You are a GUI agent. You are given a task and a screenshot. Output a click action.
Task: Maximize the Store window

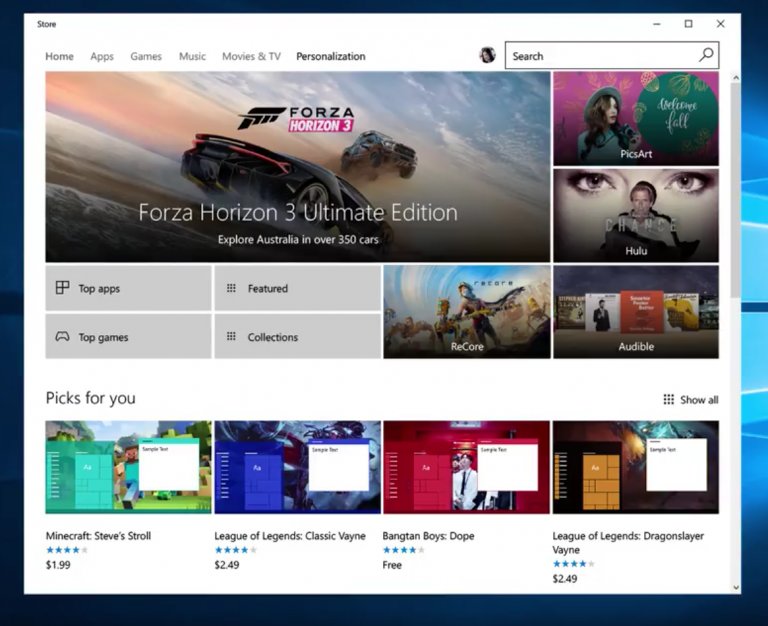(x=688, y=24)
